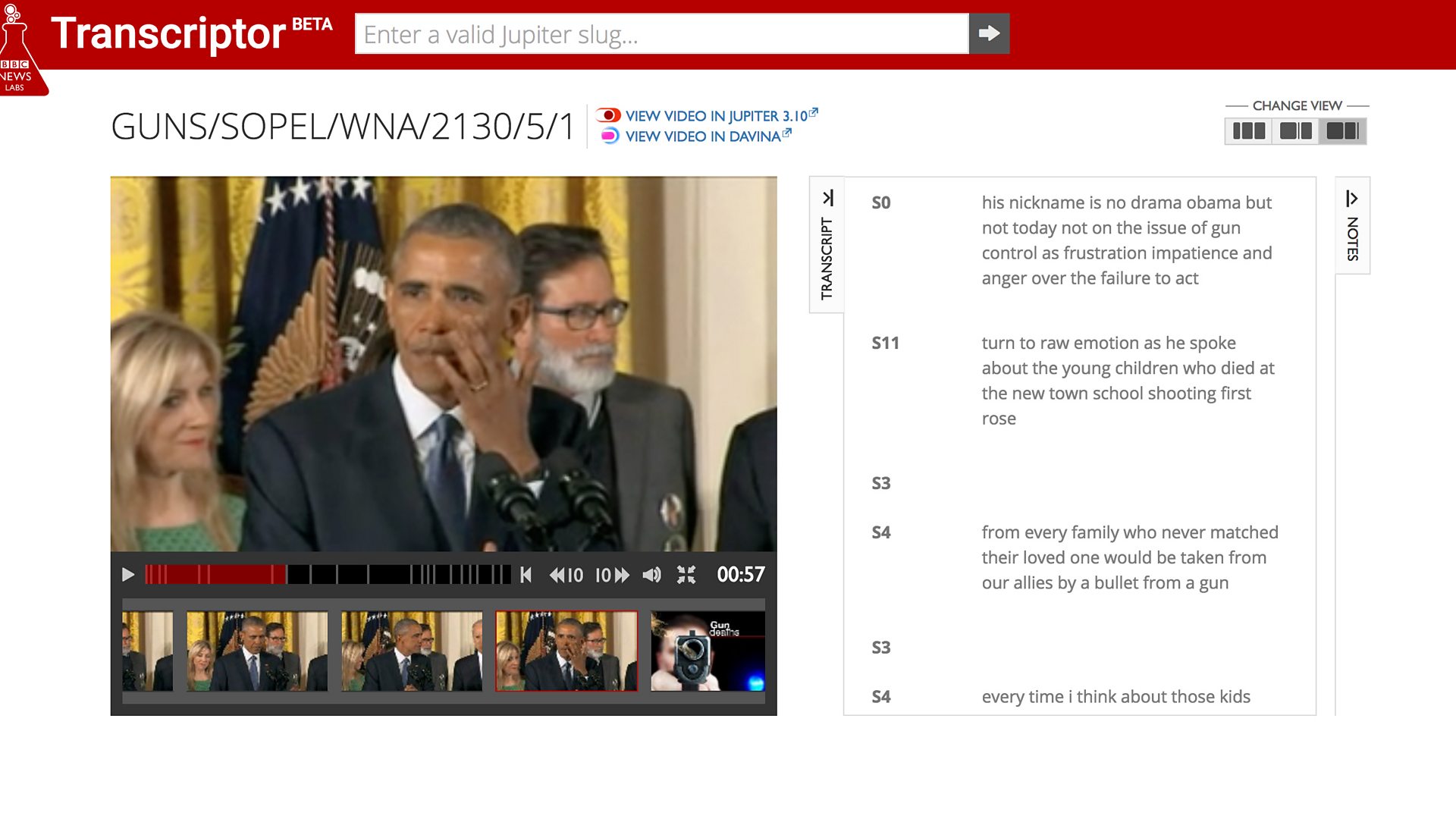Enter fullscreen with the expand icon

pos(686,576)
